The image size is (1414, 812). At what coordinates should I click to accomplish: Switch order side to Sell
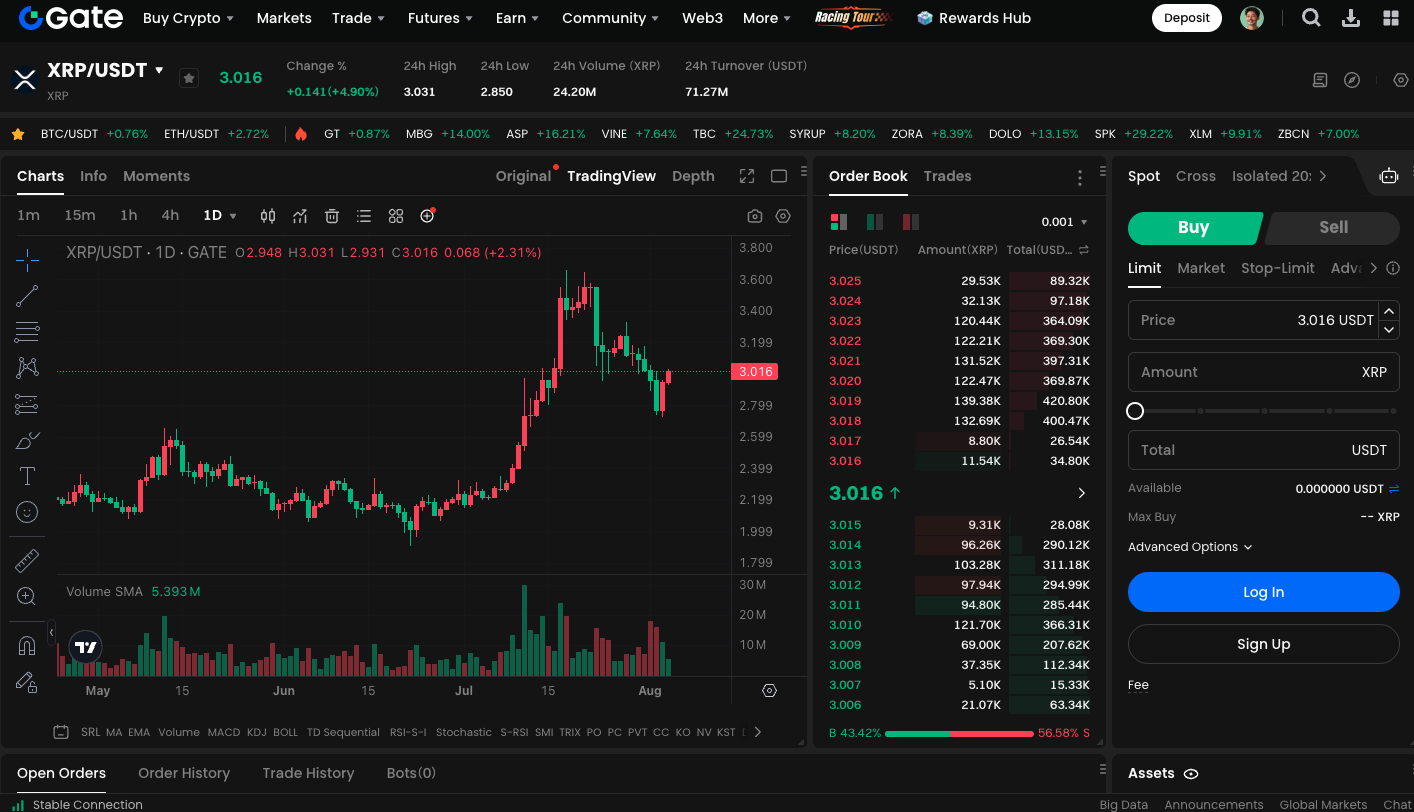pos(1333,228)
